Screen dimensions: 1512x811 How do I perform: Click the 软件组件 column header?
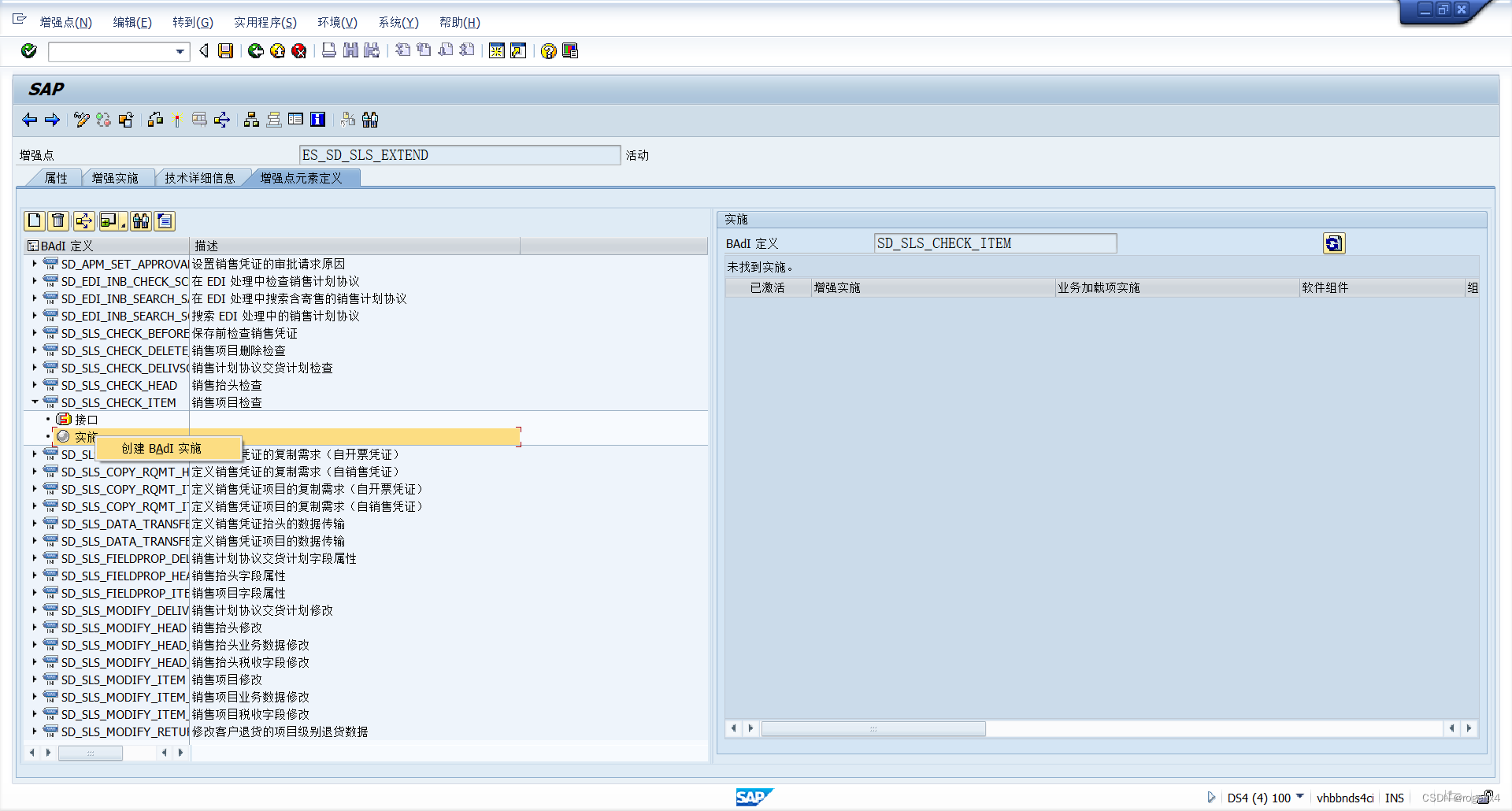1381,288
